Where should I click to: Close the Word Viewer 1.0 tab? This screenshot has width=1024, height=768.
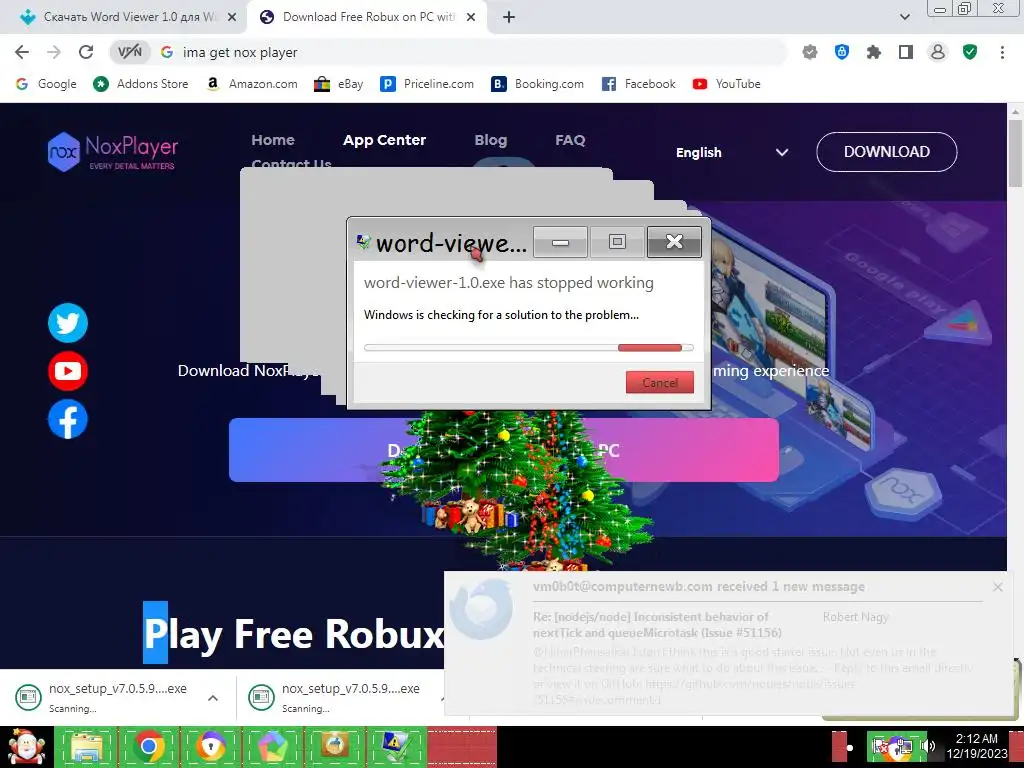pos(232,18)
